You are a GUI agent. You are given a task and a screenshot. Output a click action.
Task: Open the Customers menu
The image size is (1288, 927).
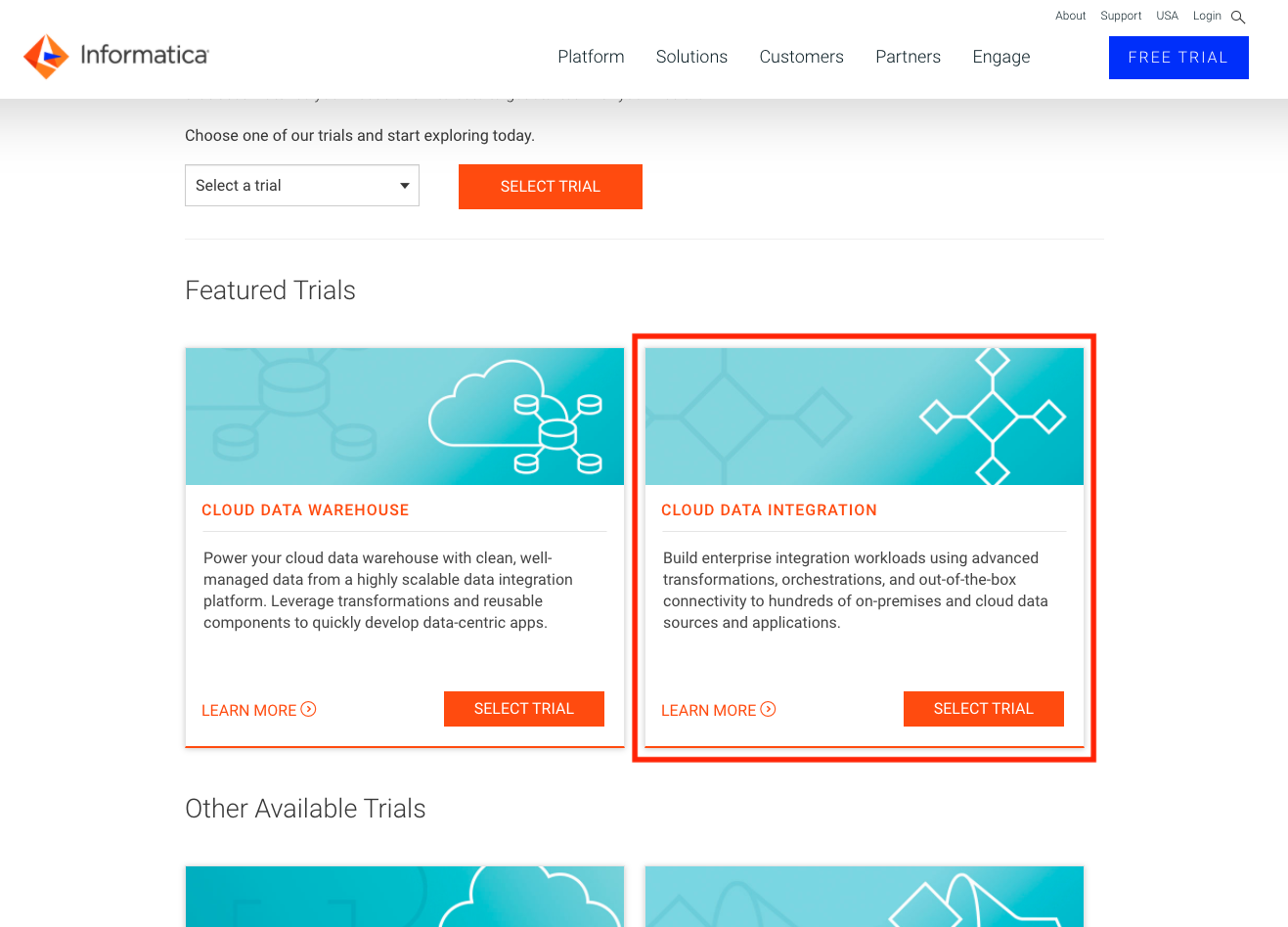[801, 57]
